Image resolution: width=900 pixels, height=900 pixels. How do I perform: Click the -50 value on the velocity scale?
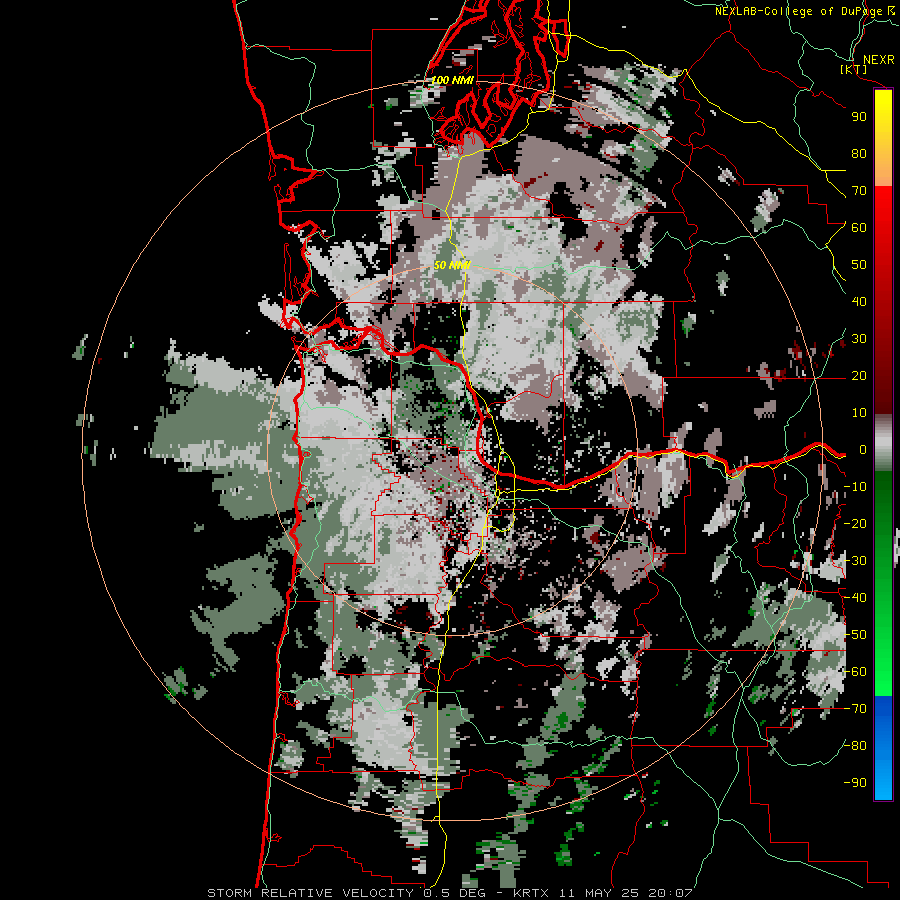click(x=855, y=635)
